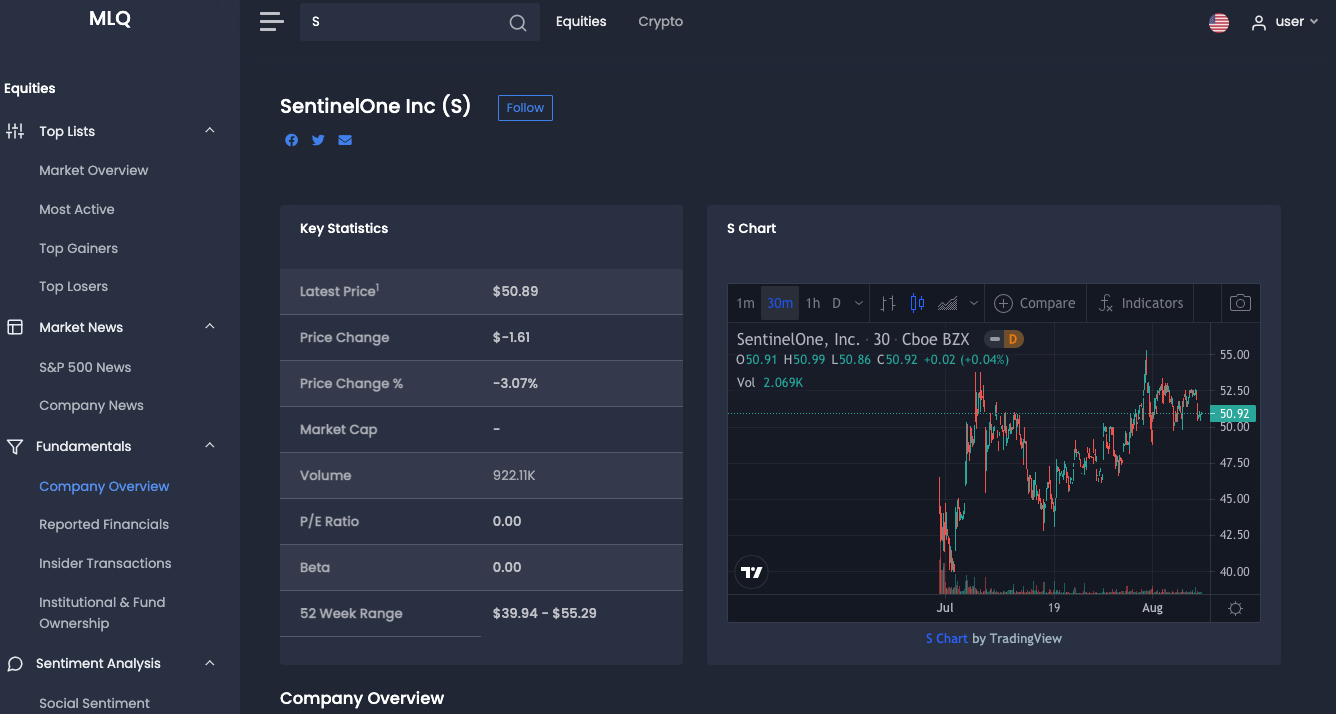1336x714 pixels.
Task: Open Top Losers list
Action: tap(73, 286)
